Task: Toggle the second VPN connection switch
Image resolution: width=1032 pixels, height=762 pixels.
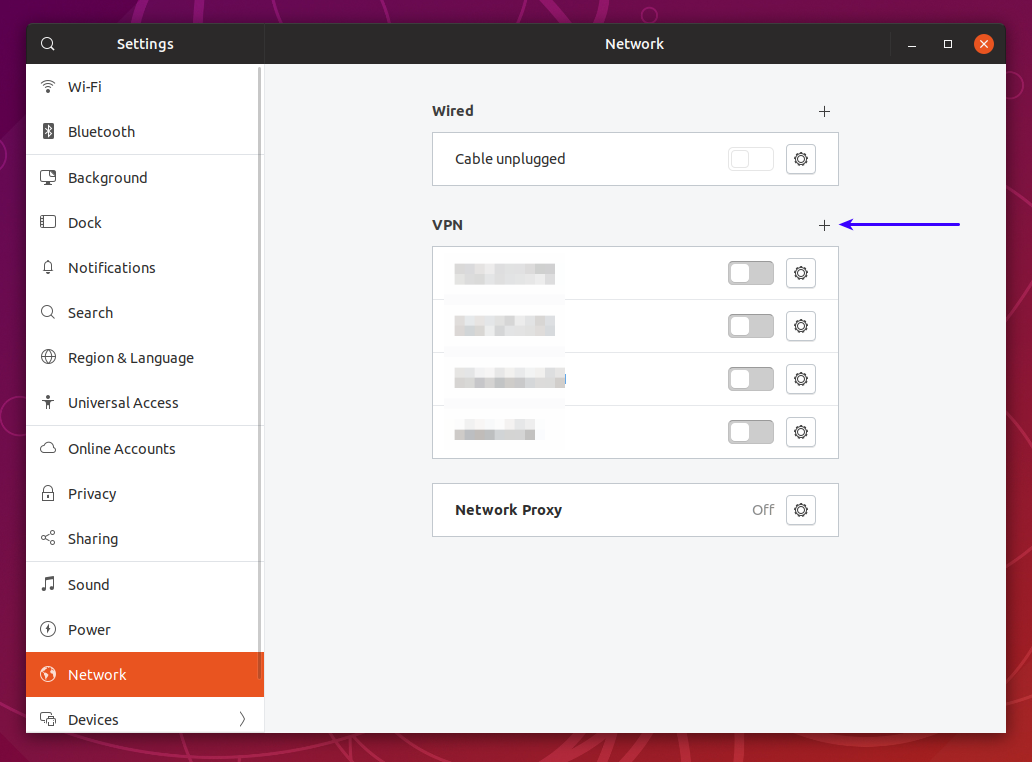Action: click(x=751, y=326)
